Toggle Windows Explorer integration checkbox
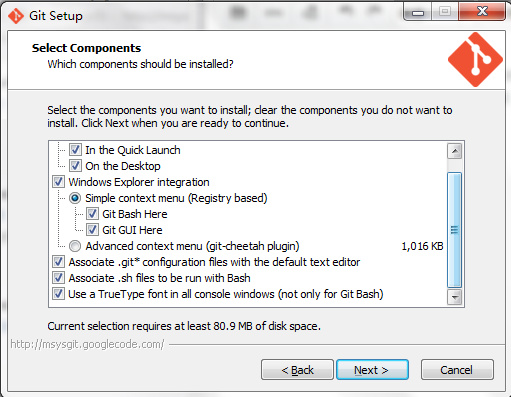 tap(58, 182)
